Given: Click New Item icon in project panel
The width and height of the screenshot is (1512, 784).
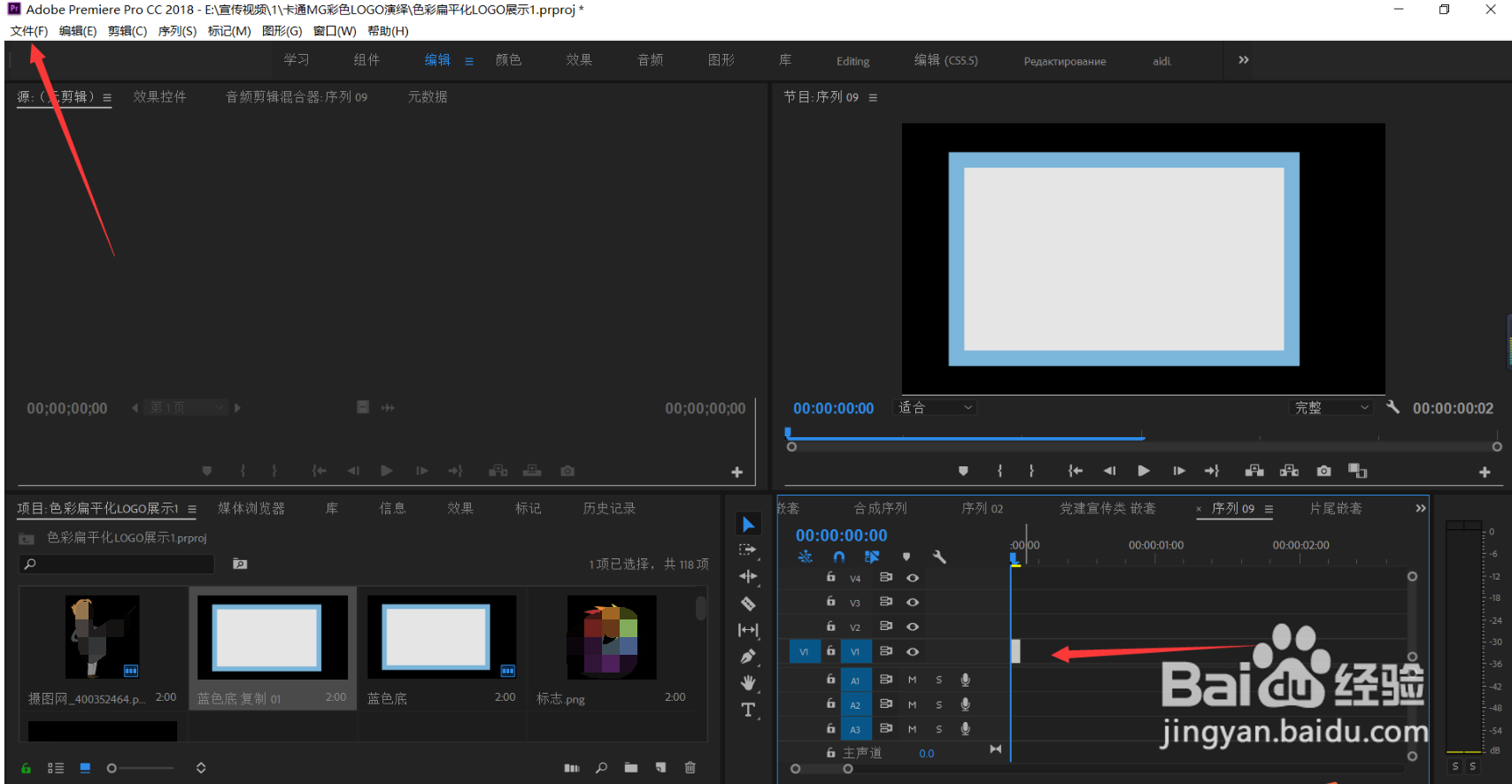Looking at the screenshot, I should click(x=660, y=767).
